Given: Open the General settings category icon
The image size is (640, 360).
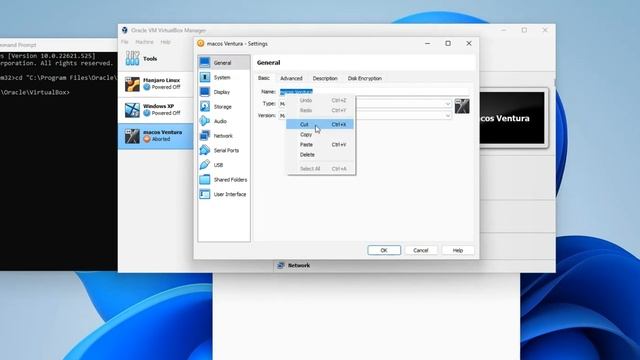Looking at the screenshot, I should tap(204, 62).
